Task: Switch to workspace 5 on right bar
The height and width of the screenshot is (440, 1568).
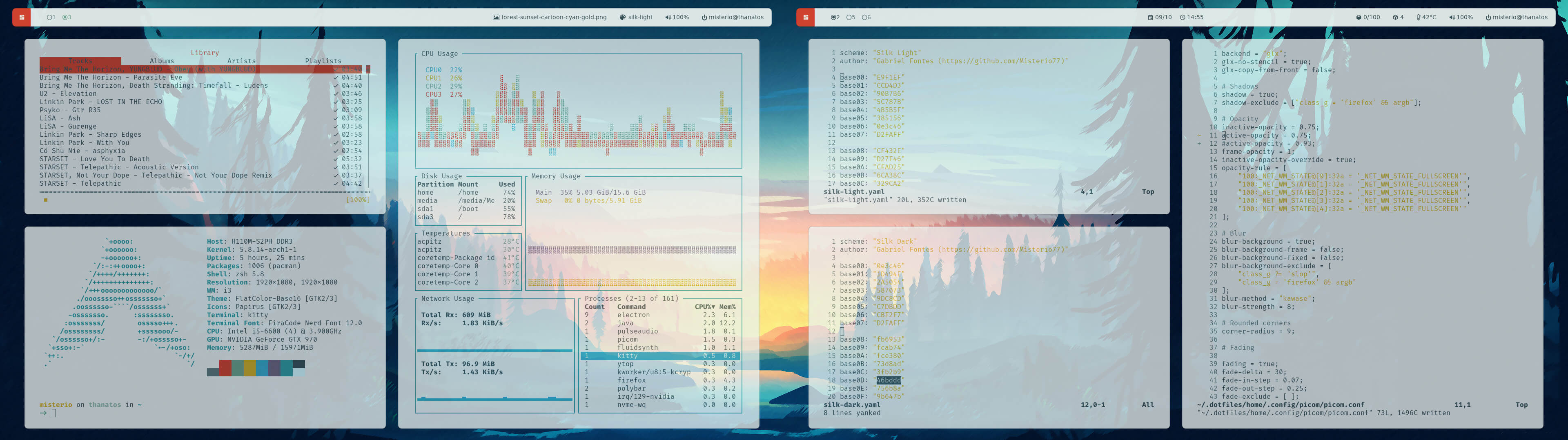Action: pyautogui.click(x=851, y=17)
